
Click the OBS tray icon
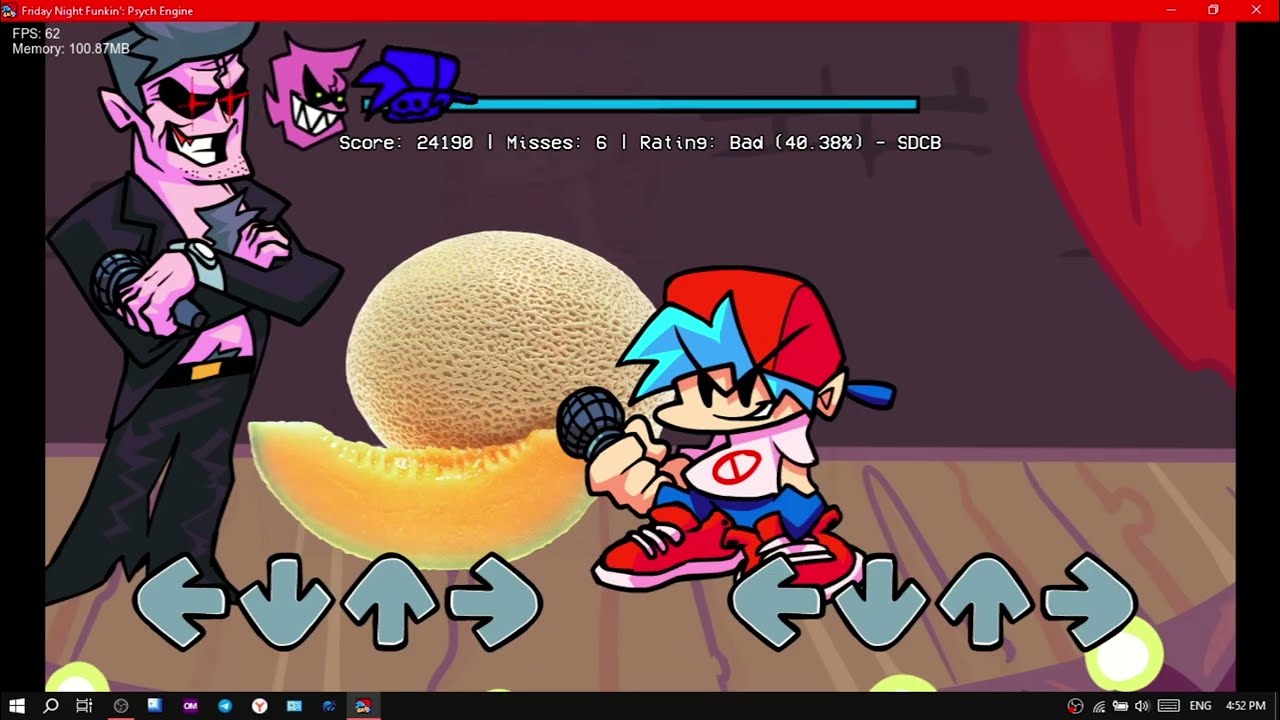[1075, 706]
